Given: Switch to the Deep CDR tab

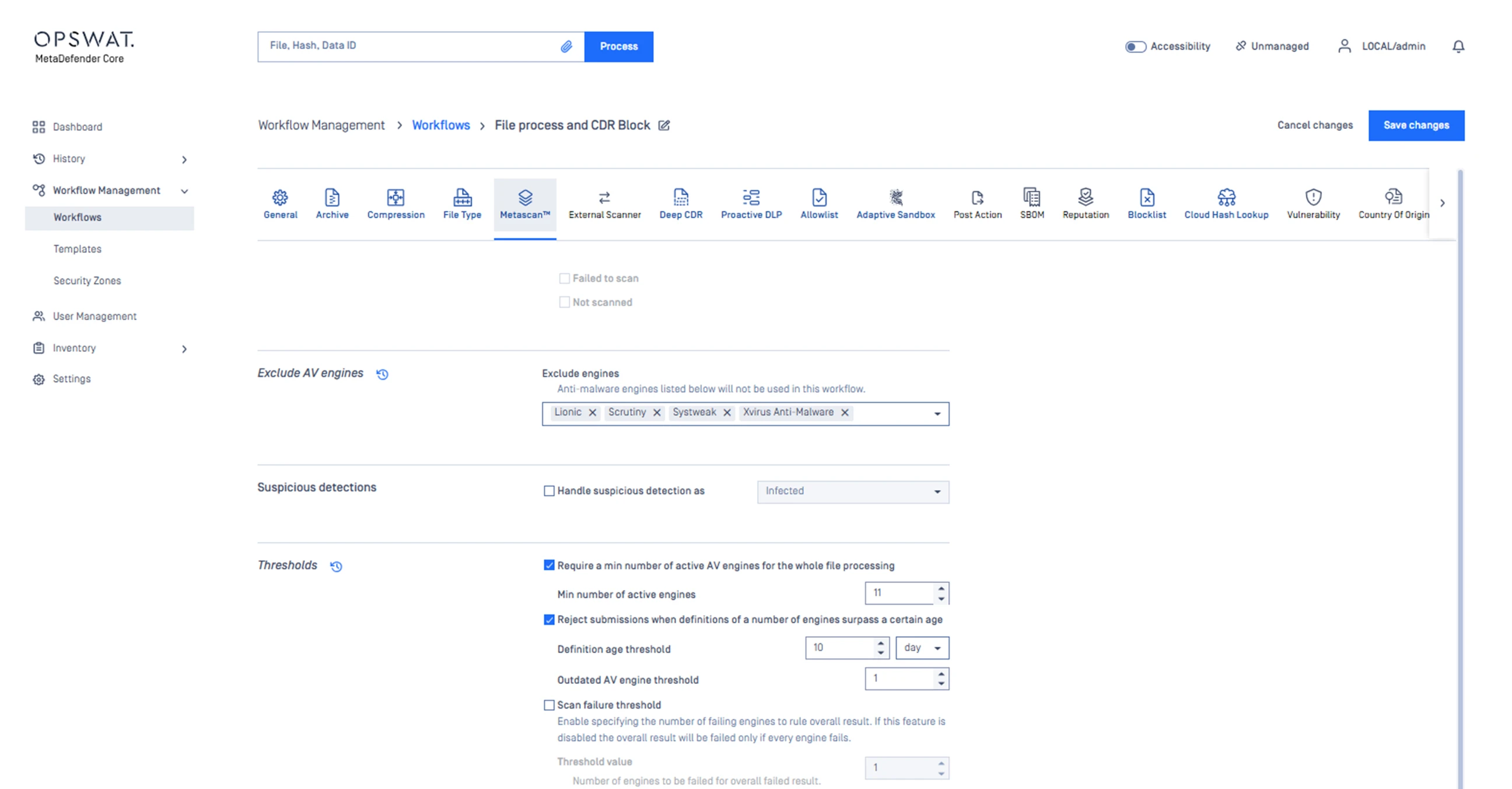Looking at the screenshot, I should point(680,204).
